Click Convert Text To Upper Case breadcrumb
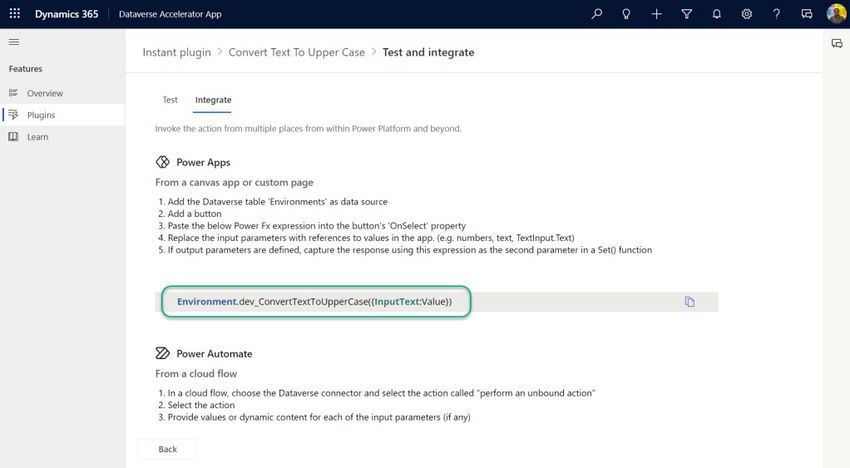The width and height of the screenshot is (850, 468). (x=296, y=52)
